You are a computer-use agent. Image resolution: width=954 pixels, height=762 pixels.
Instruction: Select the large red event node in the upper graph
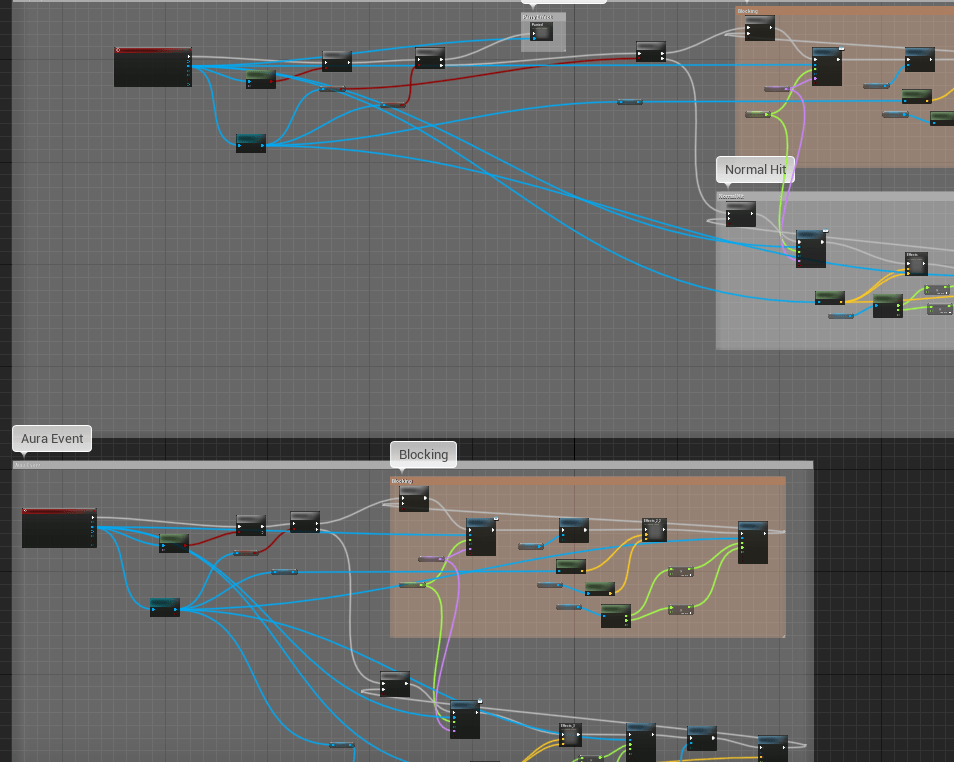click(152, 66)
